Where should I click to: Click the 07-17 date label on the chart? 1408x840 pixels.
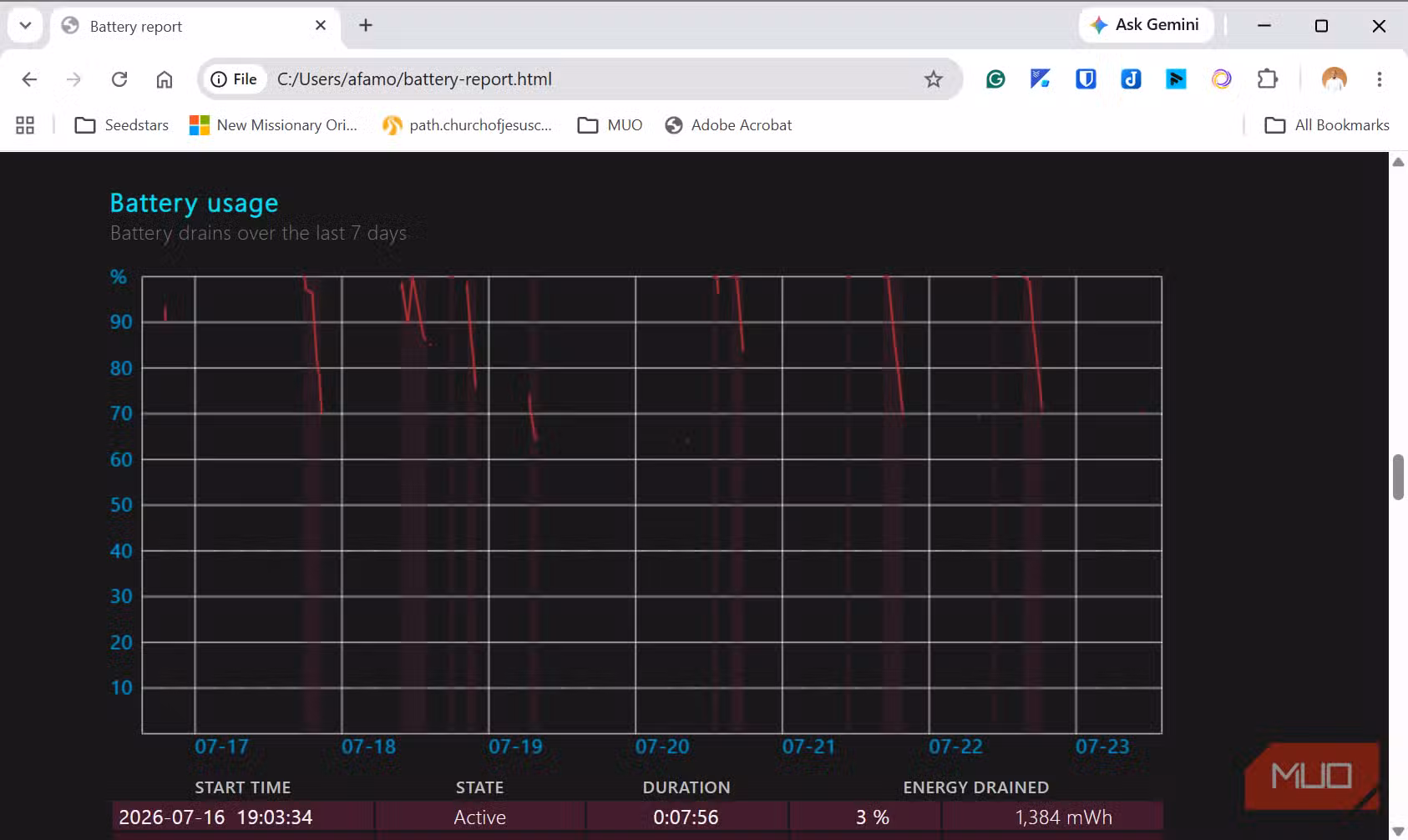tap(222, 746)
